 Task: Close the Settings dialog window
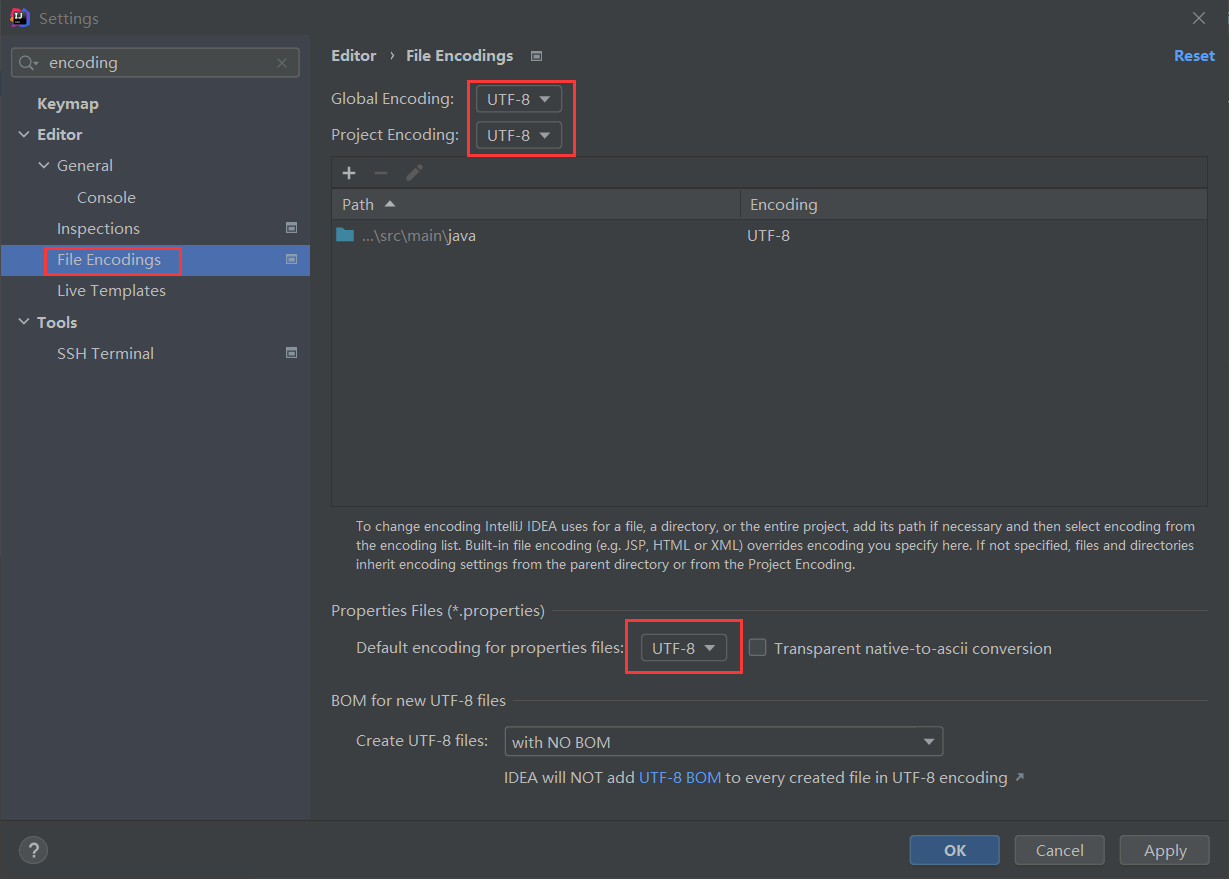1199,18
